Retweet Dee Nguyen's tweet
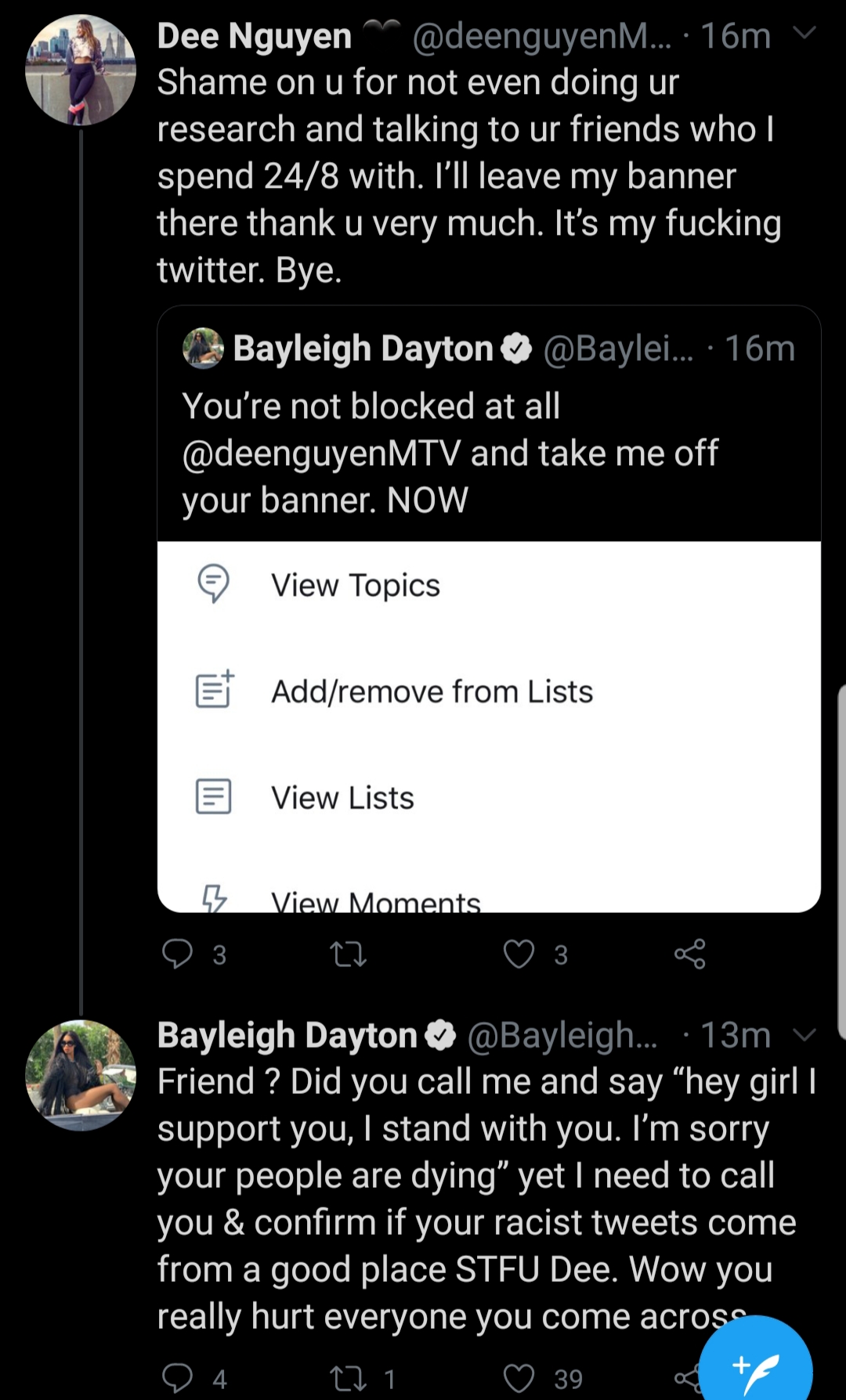Image resolution: width=846 pixels, height=1400 pixels. (x=349, y=954)
